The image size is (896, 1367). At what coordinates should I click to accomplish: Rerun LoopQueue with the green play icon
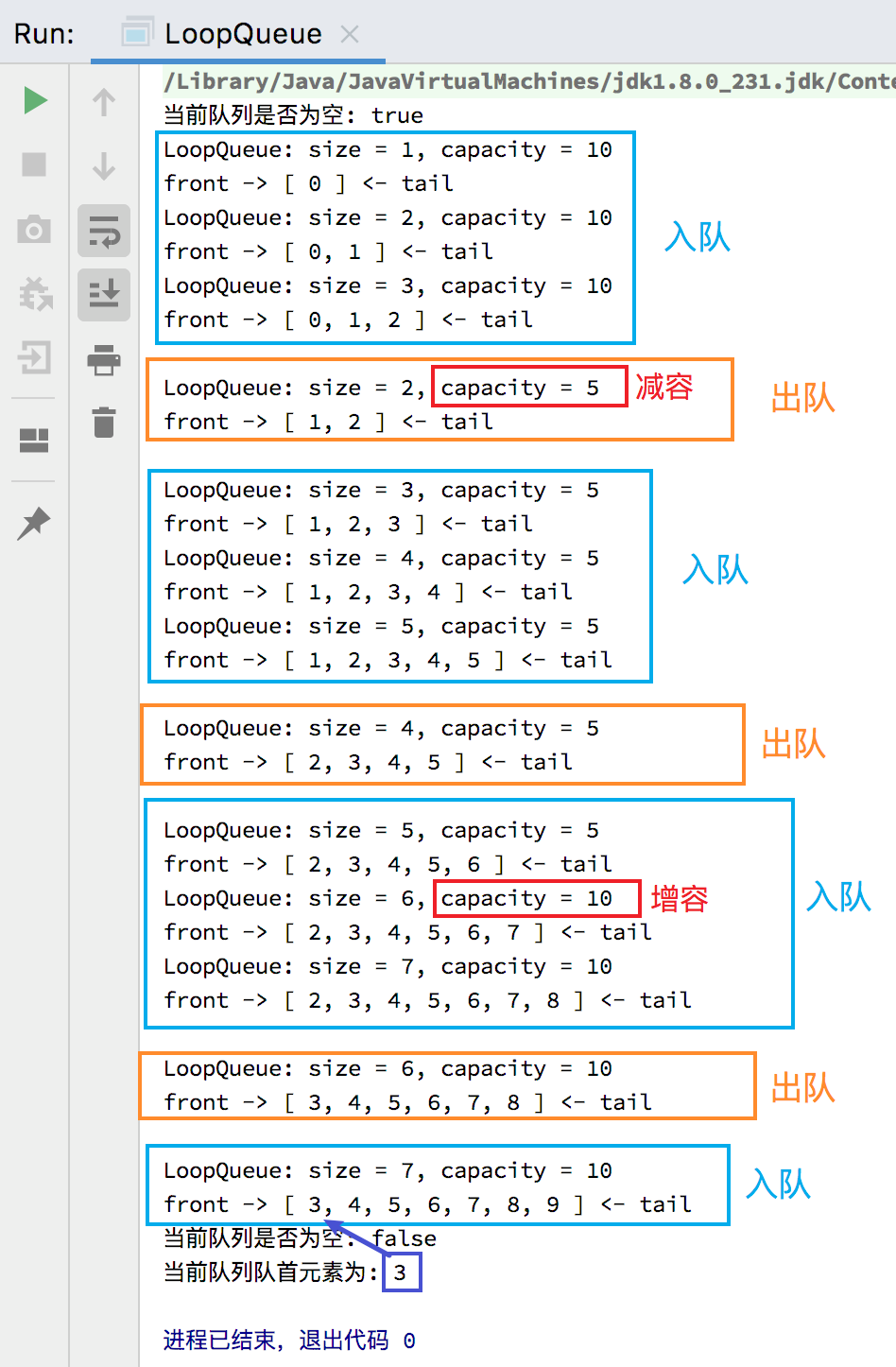point(35,100)
